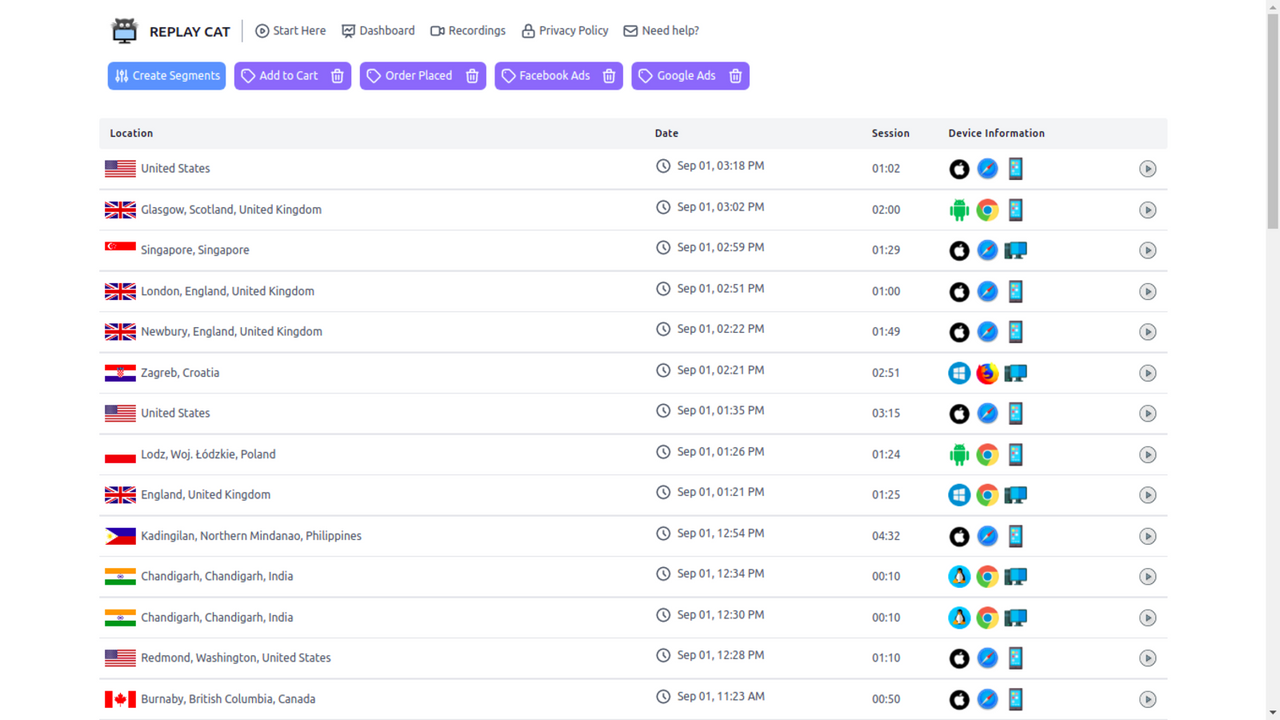Viewport: 1280px width, 720px height.
Task: Click the Chrome icon on the Lodz, Poland row
Action: tap(987, 454)
